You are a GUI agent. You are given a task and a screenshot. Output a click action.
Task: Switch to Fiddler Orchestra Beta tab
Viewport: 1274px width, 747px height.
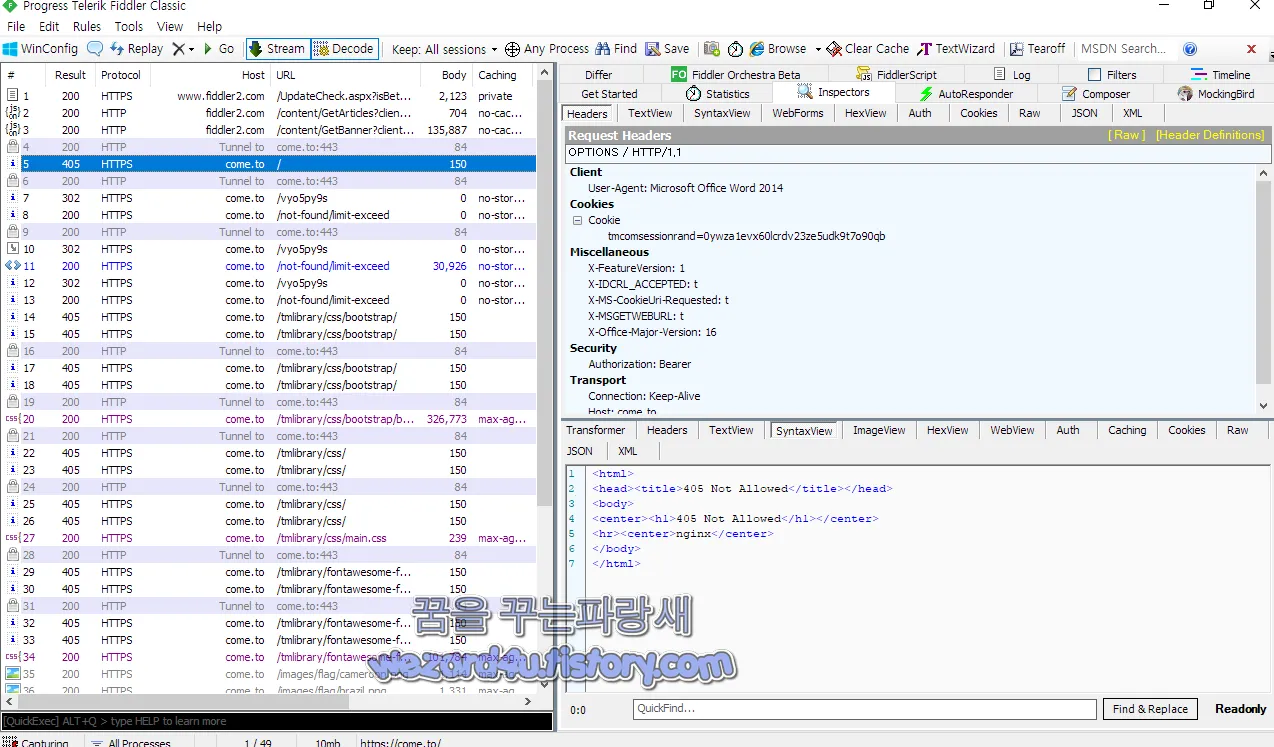tap(735, 75)
